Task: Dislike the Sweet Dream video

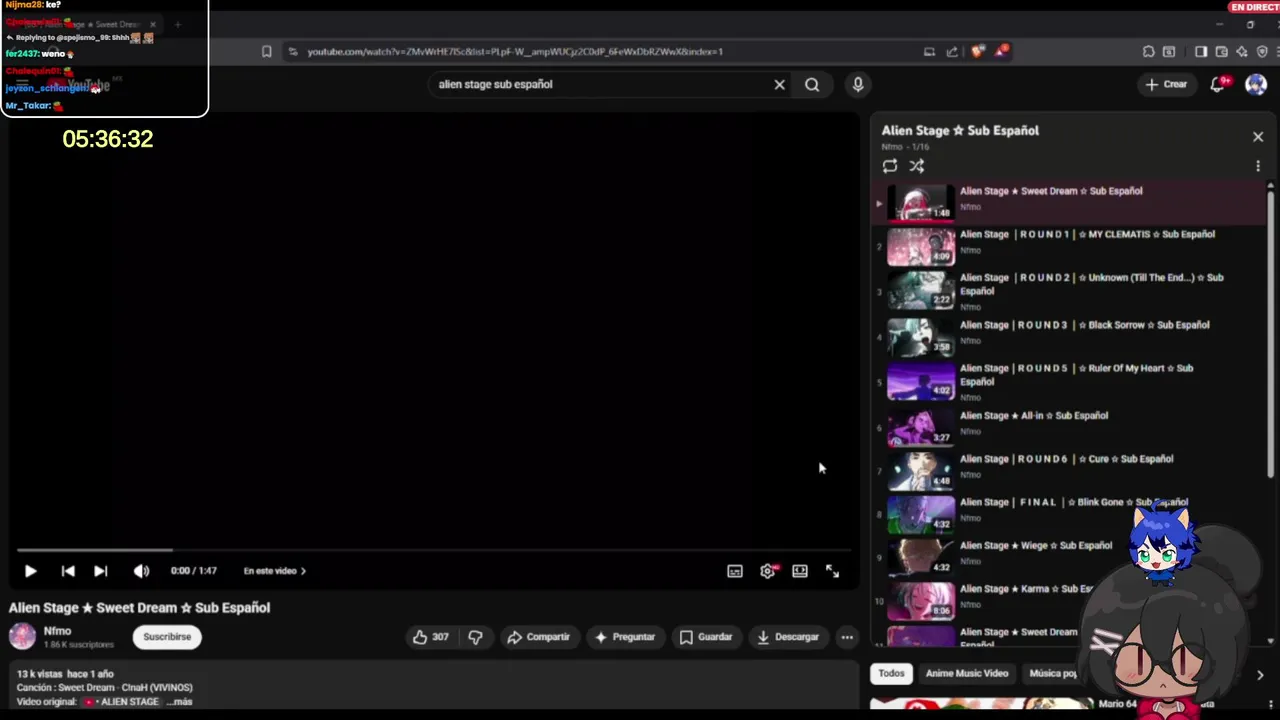Action: click(476, 637)
